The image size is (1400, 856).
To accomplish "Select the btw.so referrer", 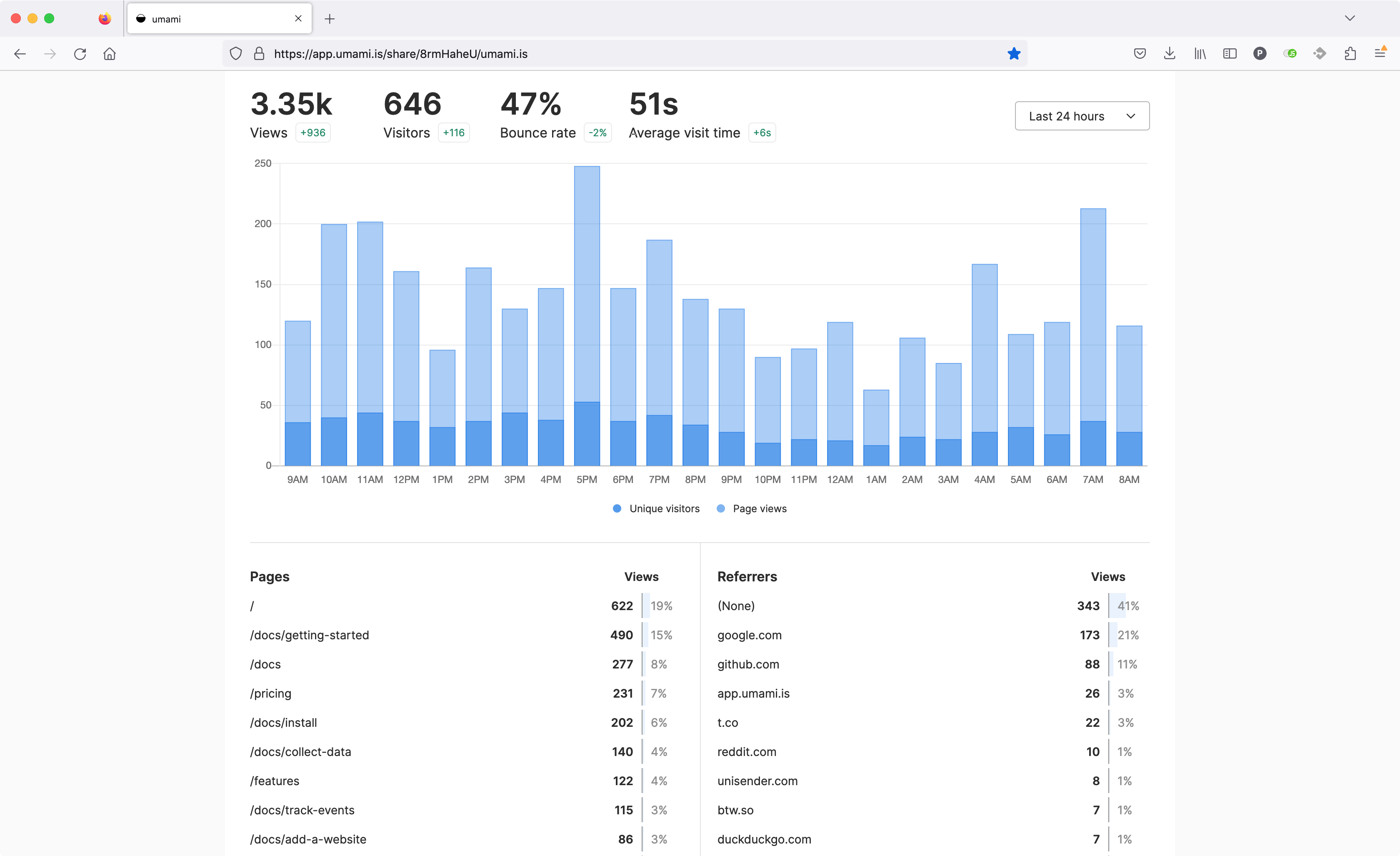I will 930,810.
